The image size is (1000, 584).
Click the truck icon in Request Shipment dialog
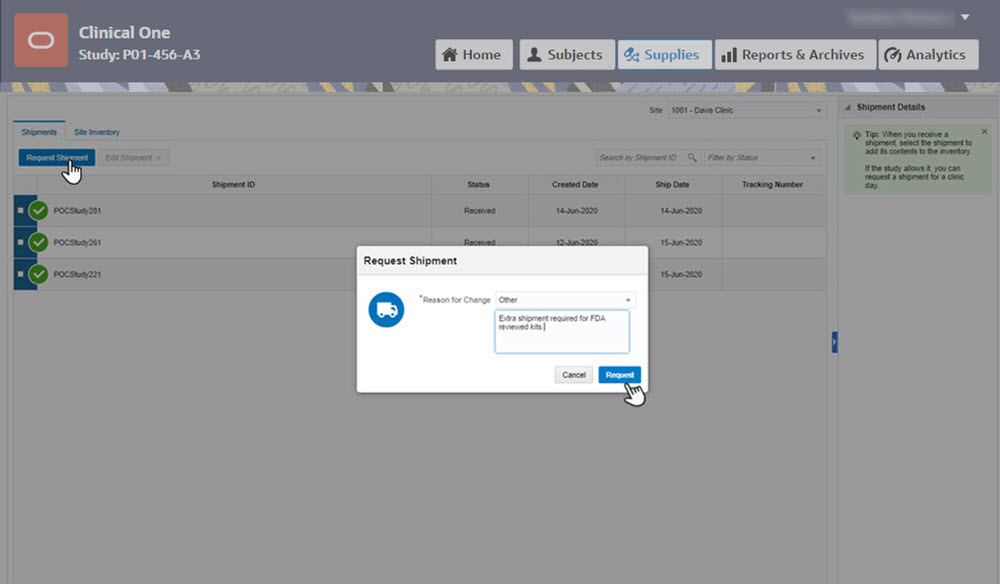click(386, 310)
